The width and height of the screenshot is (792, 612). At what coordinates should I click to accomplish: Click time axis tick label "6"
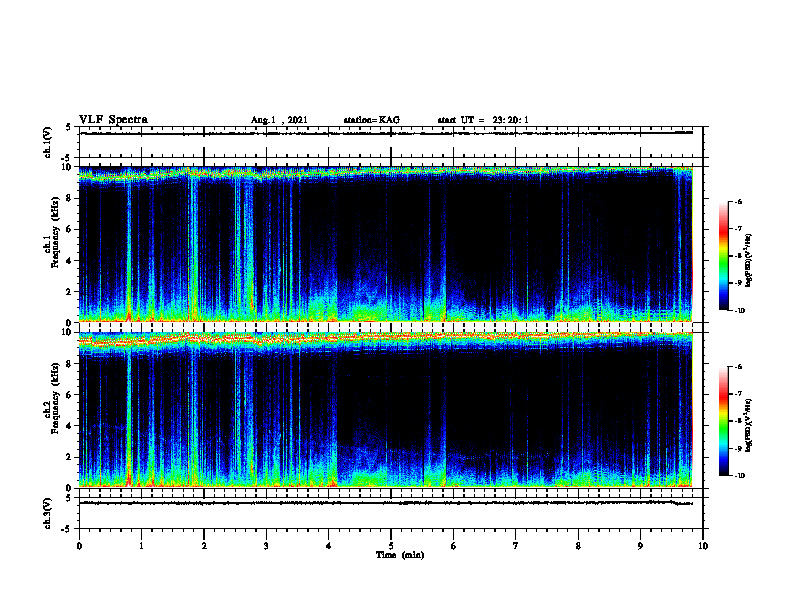tap(454, 546)
